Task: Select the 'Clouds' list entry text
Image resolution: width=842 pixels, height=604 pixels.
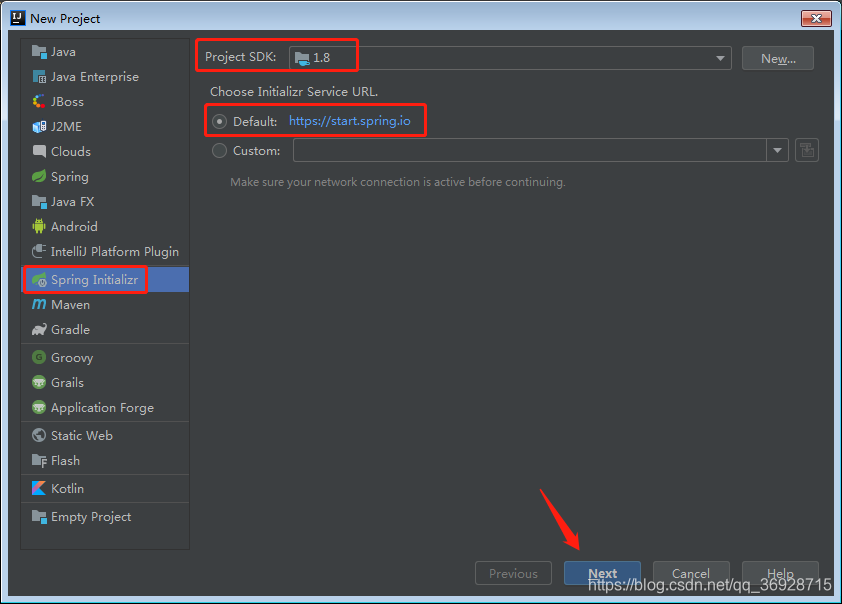Action: 71,152
